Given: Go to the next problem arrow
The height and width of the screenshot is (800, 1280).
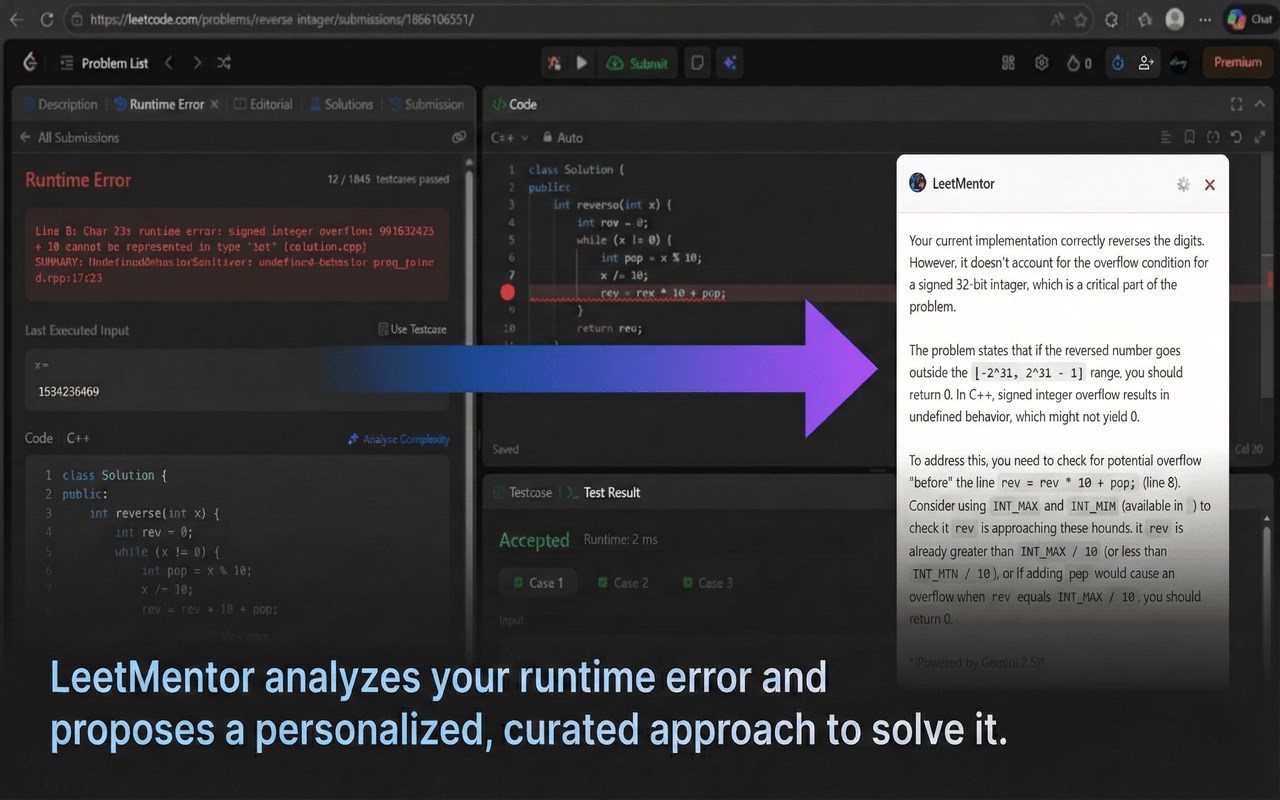Looking at the screenshot, I should (x=197, y=63).
